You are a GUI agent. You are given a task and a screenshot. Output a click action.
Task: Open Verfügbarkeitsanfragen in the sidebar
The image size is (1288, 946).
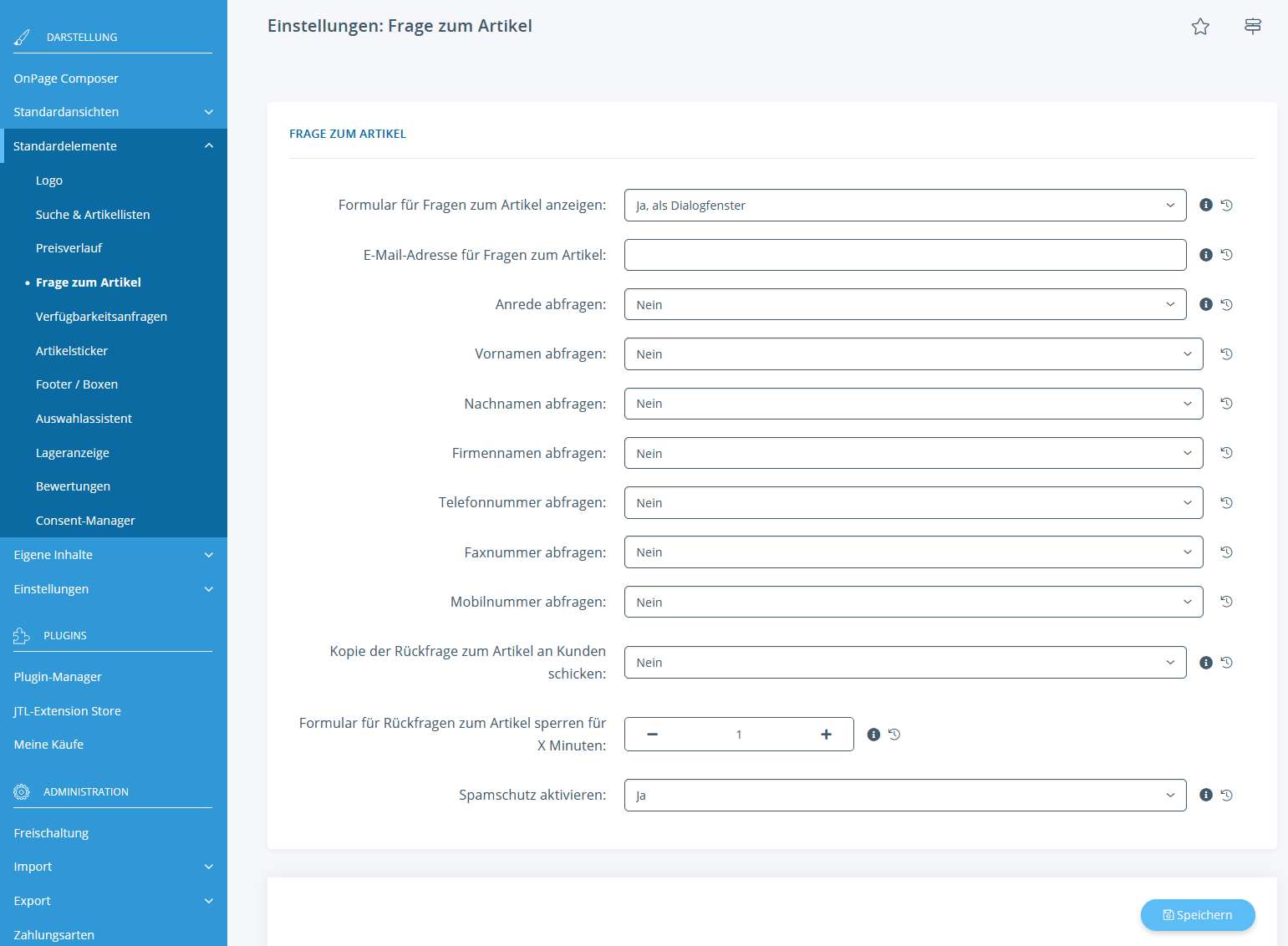pos(101,317)
